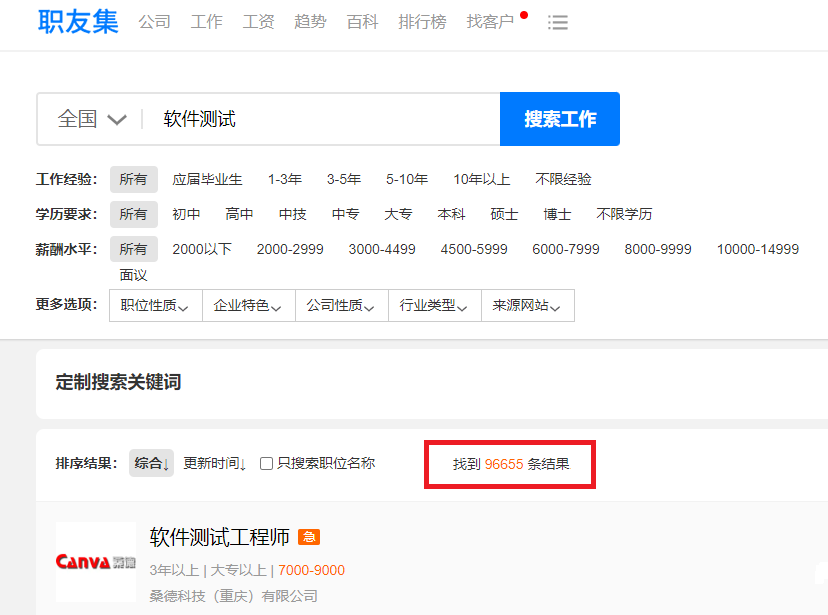The width and height of the screenshot is (828, 615).
Task: Select 所有 for 工作经验
Action: pyautogui.click(x=134, y=179)
